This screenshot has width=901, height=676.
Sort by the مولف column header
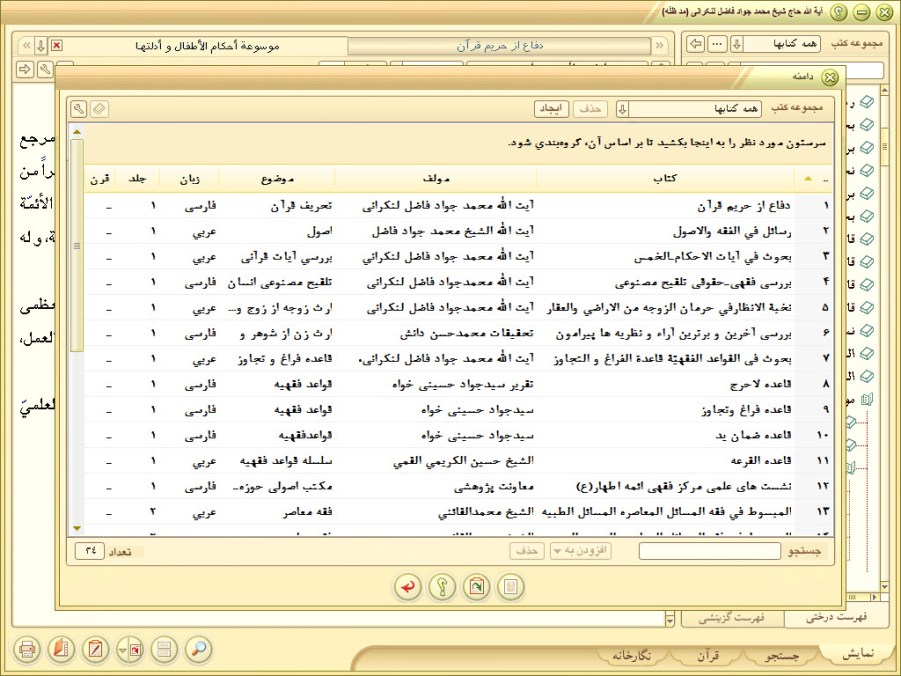click(436, 179)
